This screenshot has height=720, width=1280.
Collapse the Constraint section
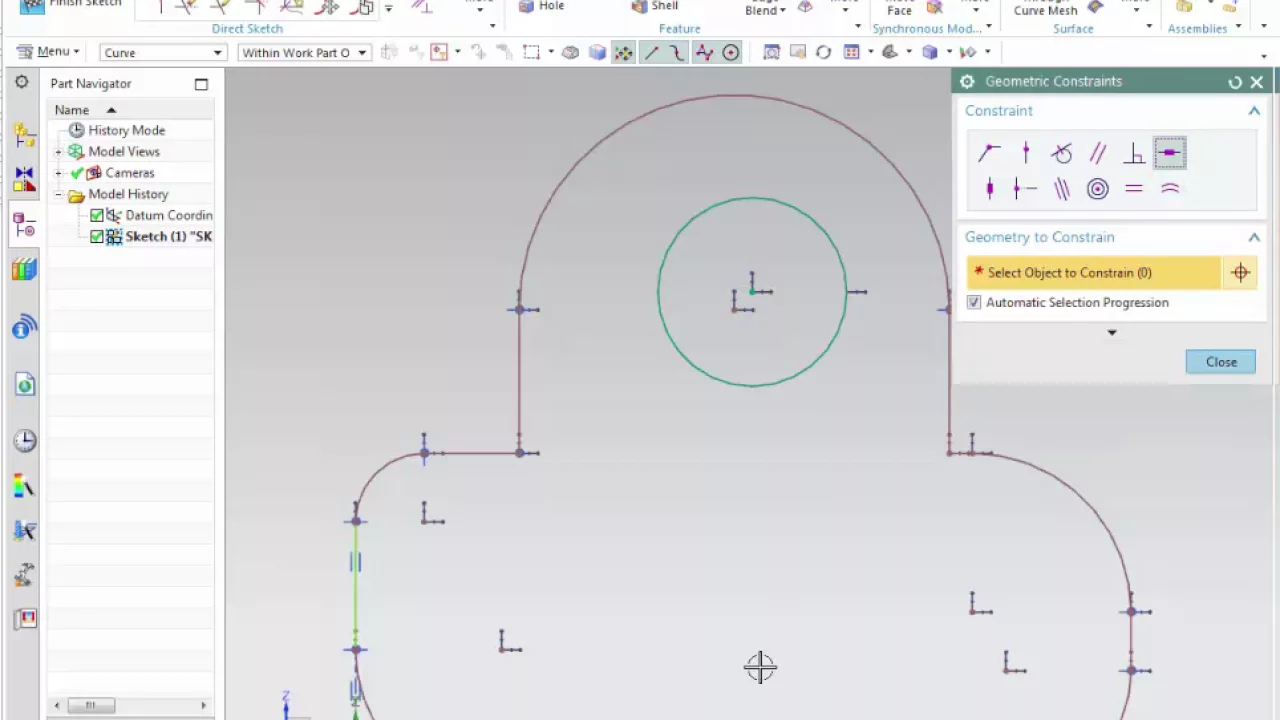[x=1254, y=111]
